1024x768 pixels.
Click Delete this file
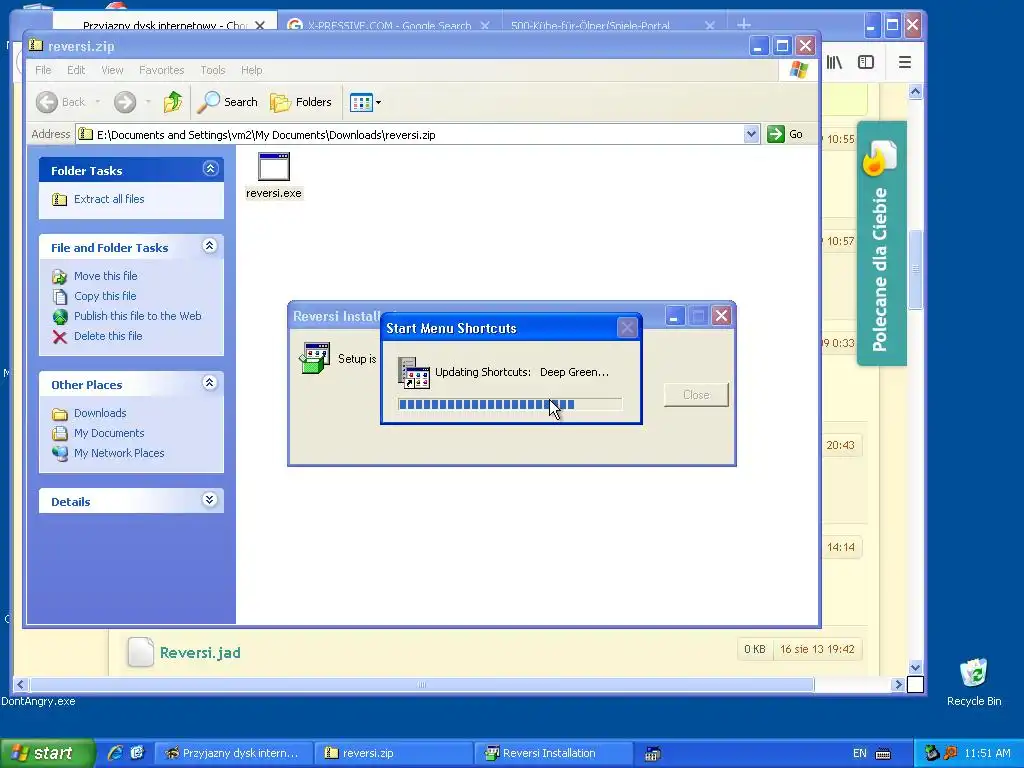[108, 336]
